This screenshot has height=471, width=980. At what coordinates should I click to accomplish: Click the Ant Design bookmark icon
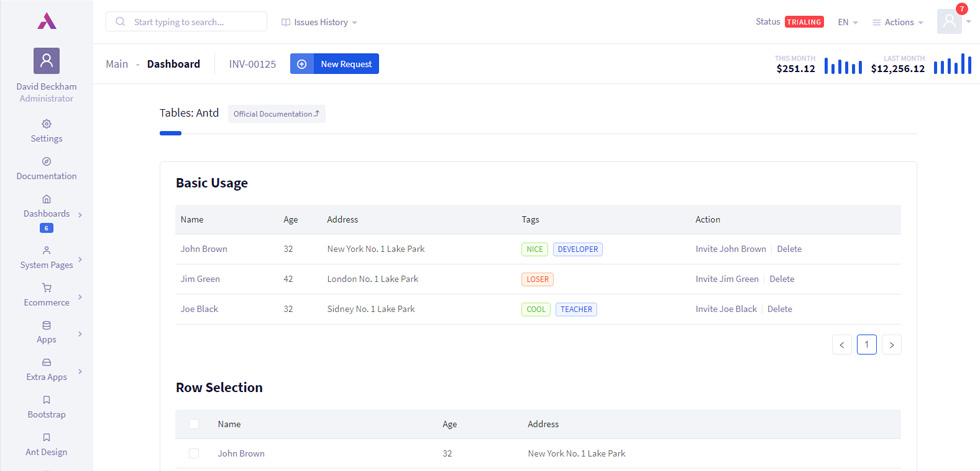click(46, 437)
